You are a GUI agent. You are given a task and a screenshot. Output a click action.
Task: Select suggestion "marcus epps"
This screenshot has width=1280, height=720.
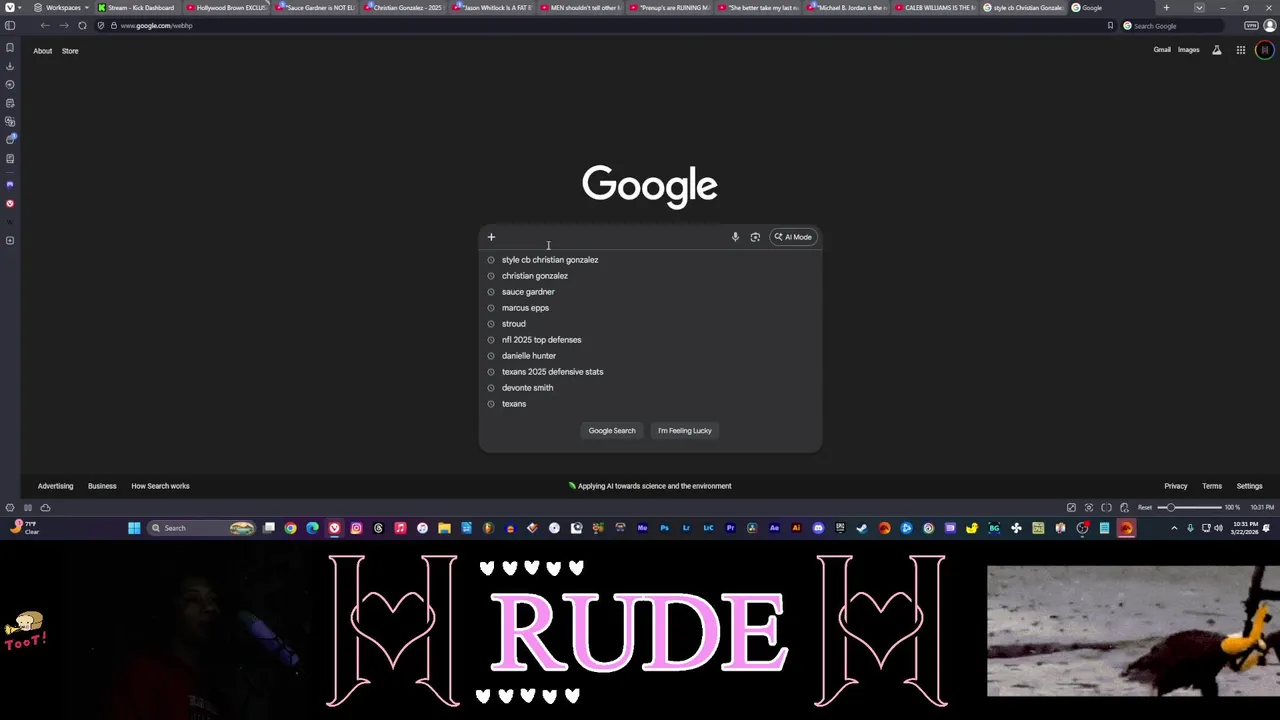(525, 308)
